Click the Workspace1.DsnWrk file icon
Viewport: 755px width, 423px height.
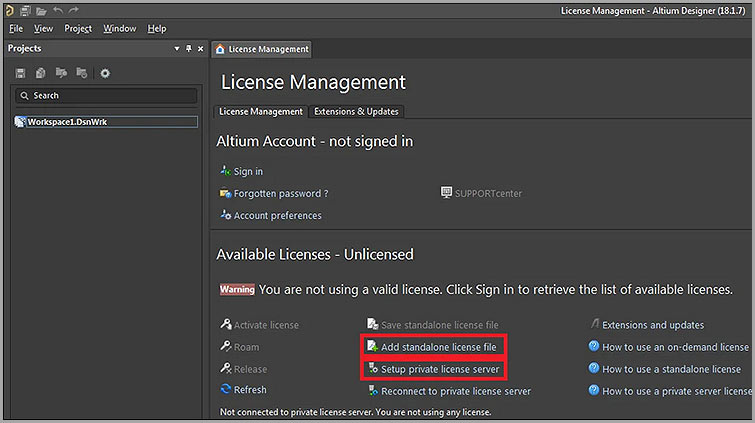point(20,122)
